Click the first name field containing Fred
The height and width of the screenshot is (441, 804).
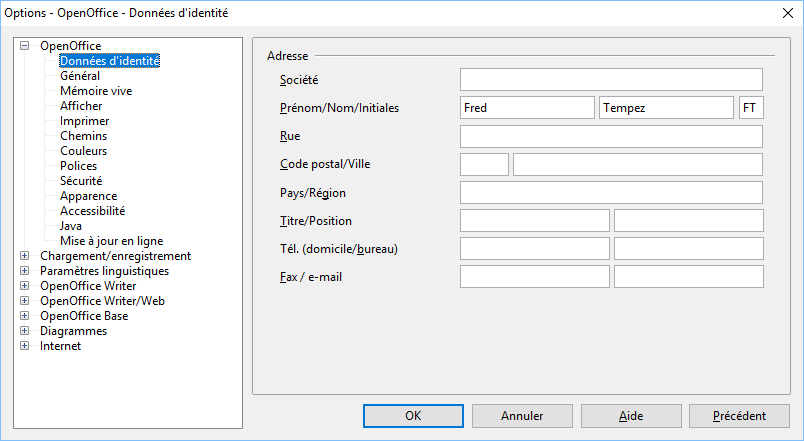click(527, 108)
